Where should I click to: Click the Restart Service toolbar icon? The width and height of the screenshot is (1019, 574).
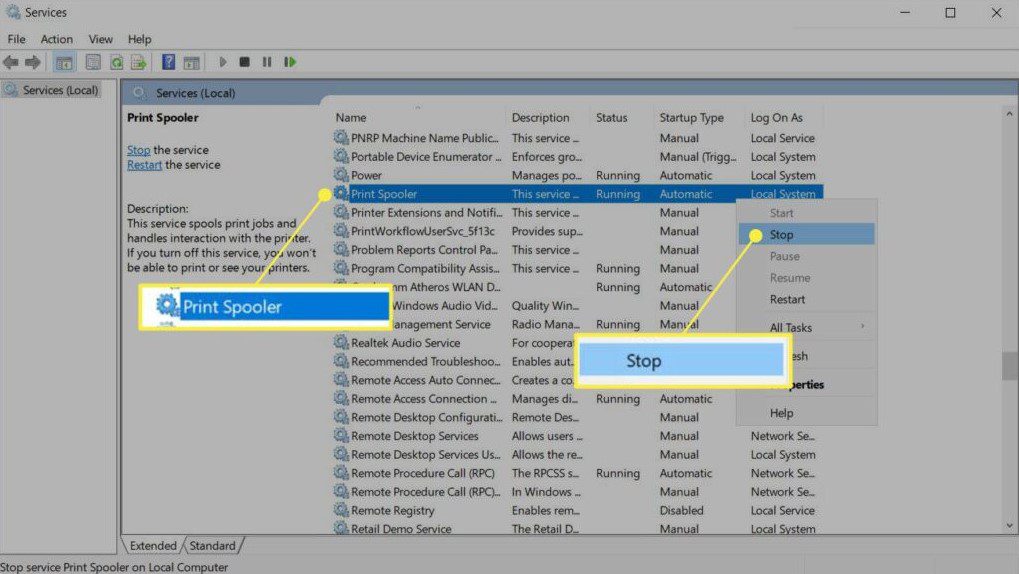click(x=290, y=62)
